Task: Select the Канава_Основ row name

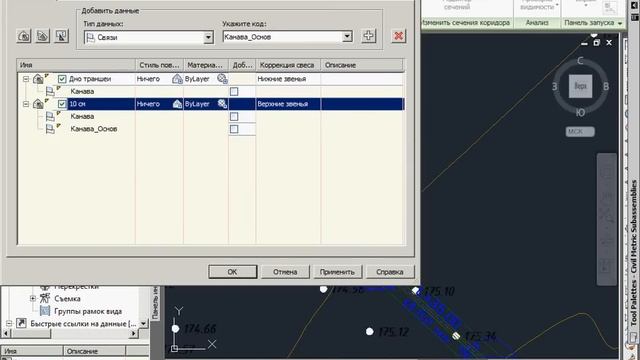Action: click(x=94, y=129)
